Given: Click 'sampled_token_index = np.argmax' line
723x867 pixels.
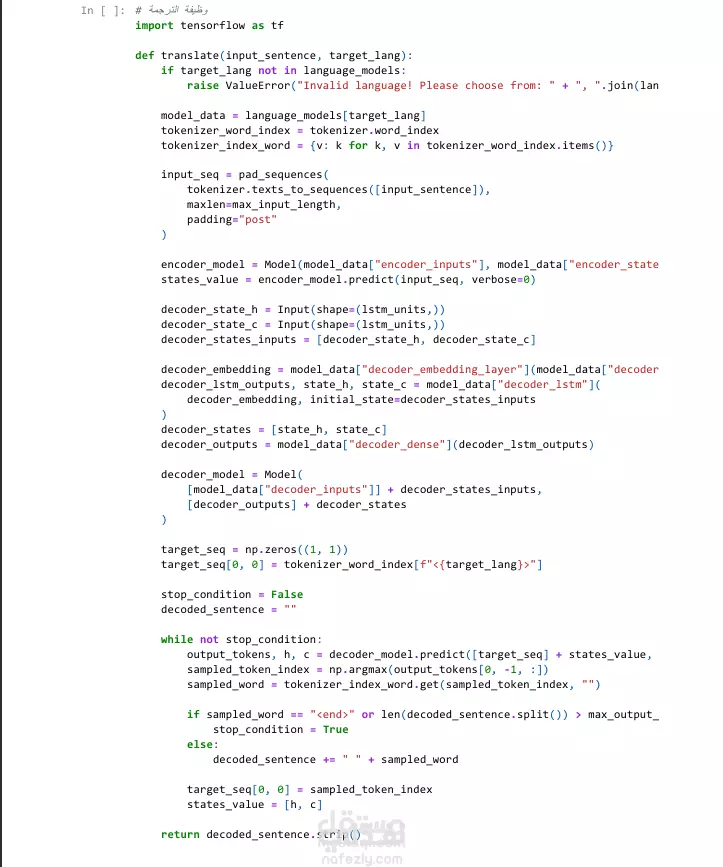Looking at the screenshot, I should (x=368, y=670).
